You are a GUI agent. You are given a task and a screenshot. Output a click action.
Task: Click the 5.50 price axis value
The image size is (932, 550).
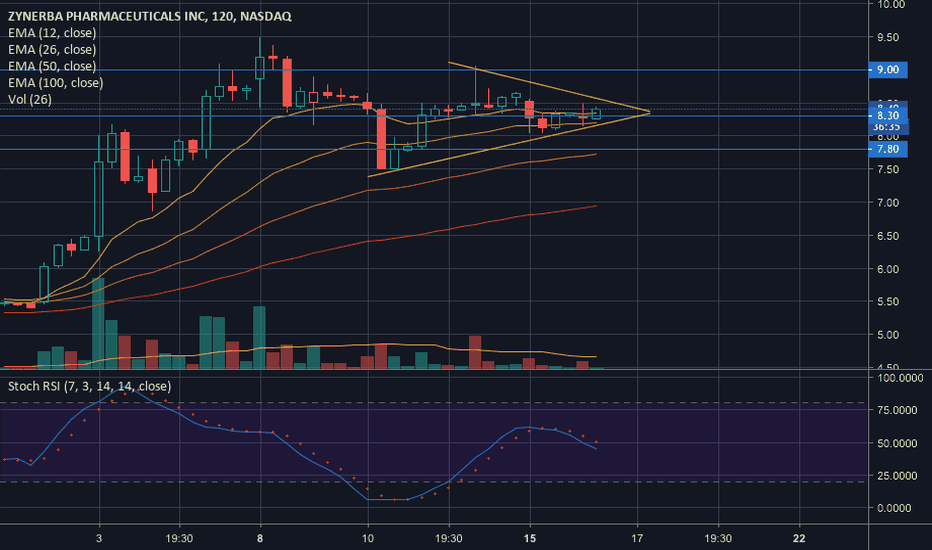888,301
